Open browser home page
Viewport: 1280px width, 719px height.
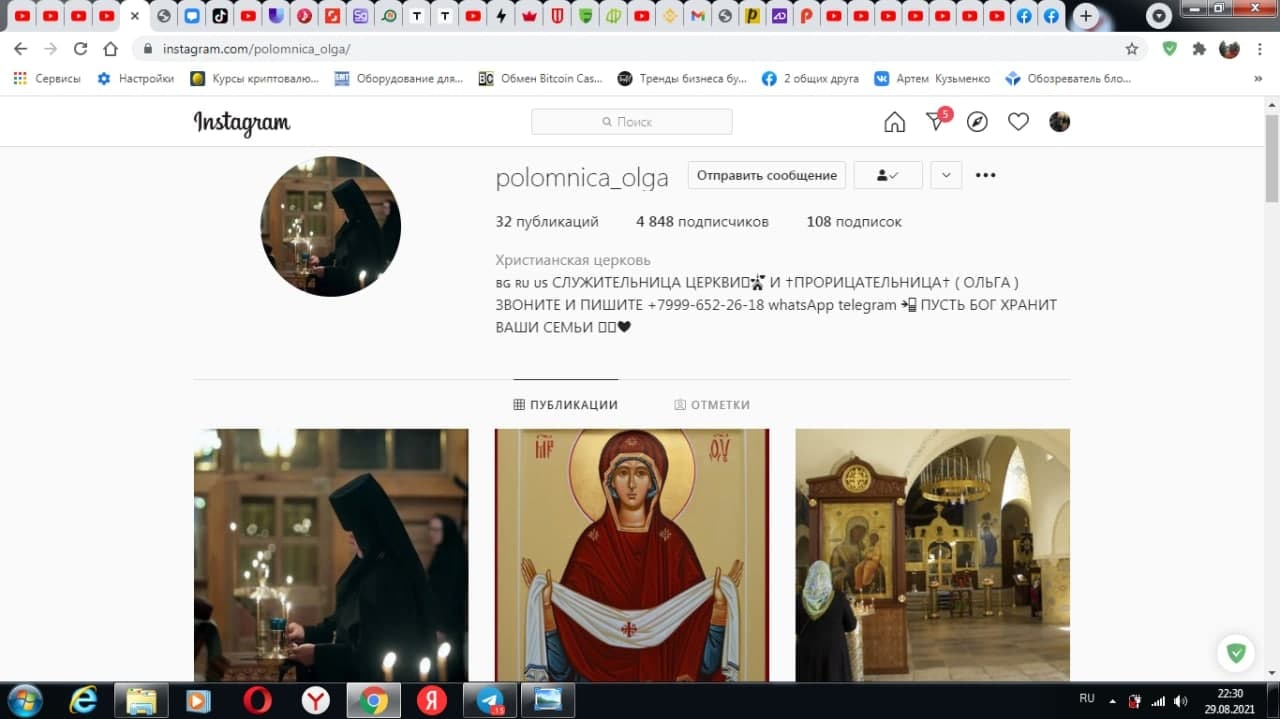[x=111, y=48]
